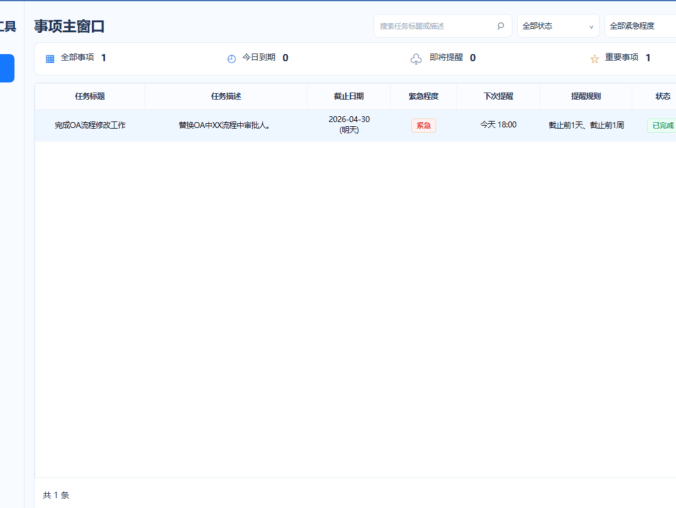Screen dimensions: 676x508
Task: Select the highlighted blue sidebar menu item
Action: pyautogui.click(x=7, y=68)
